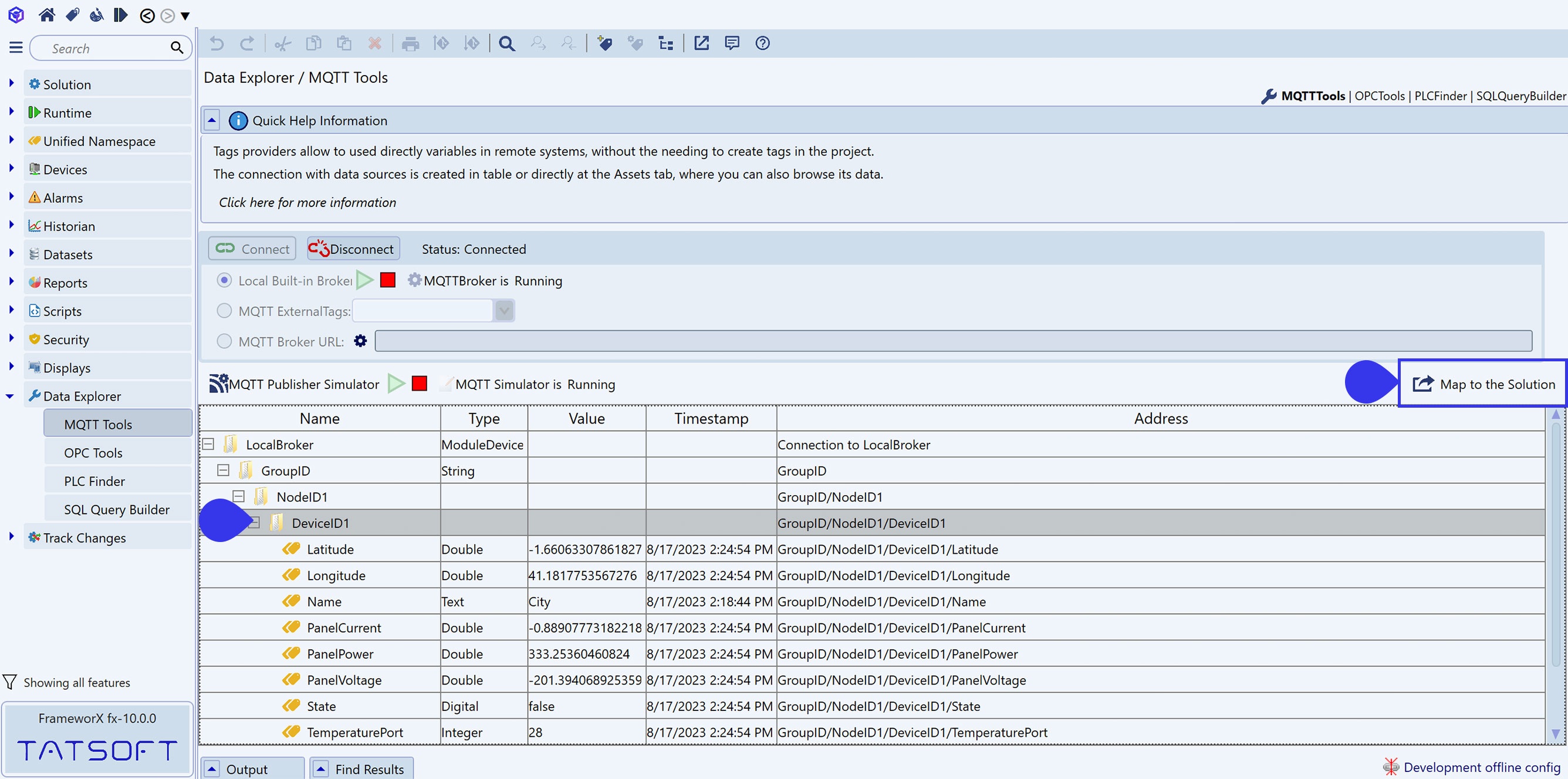Click the red Delete X toolbar icon

(x=375, y=43)
